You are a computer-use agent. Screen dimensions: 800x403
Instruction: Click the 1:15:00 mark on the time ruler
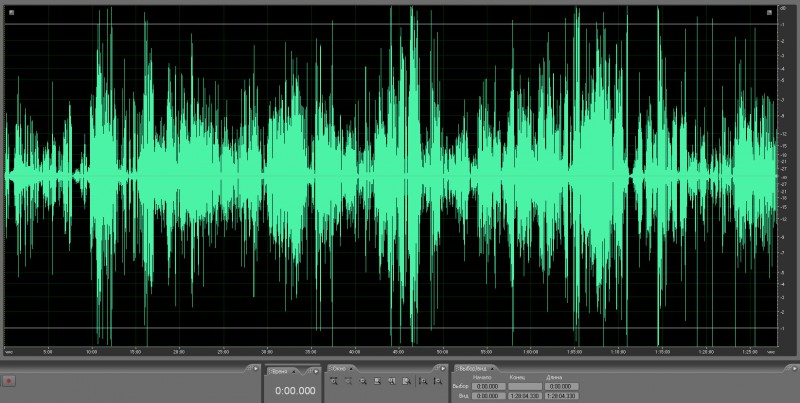pyautogui.click(x=662, y=352)
